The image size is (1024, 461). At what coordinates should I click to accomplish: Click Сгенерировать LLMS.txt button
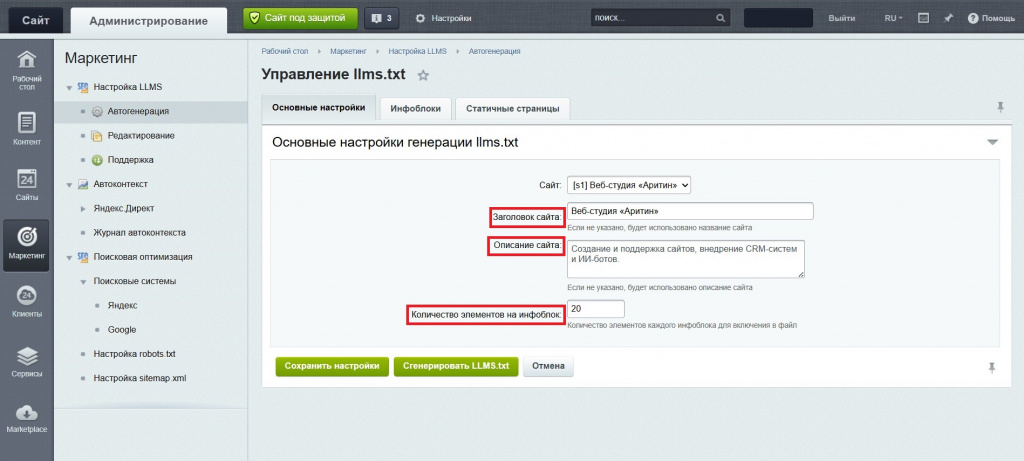pos(456,366)
